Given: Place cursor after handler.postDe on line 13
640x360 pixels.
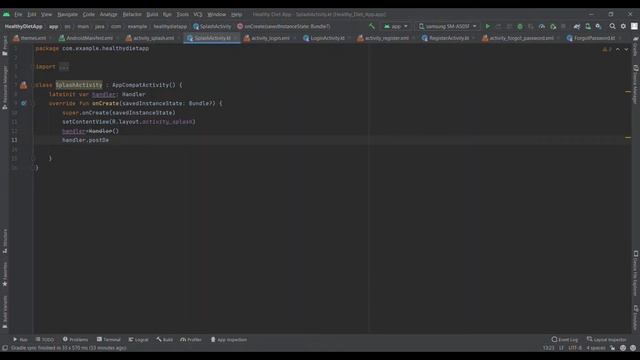Looking at the screenshot, I should click(109, 140).
